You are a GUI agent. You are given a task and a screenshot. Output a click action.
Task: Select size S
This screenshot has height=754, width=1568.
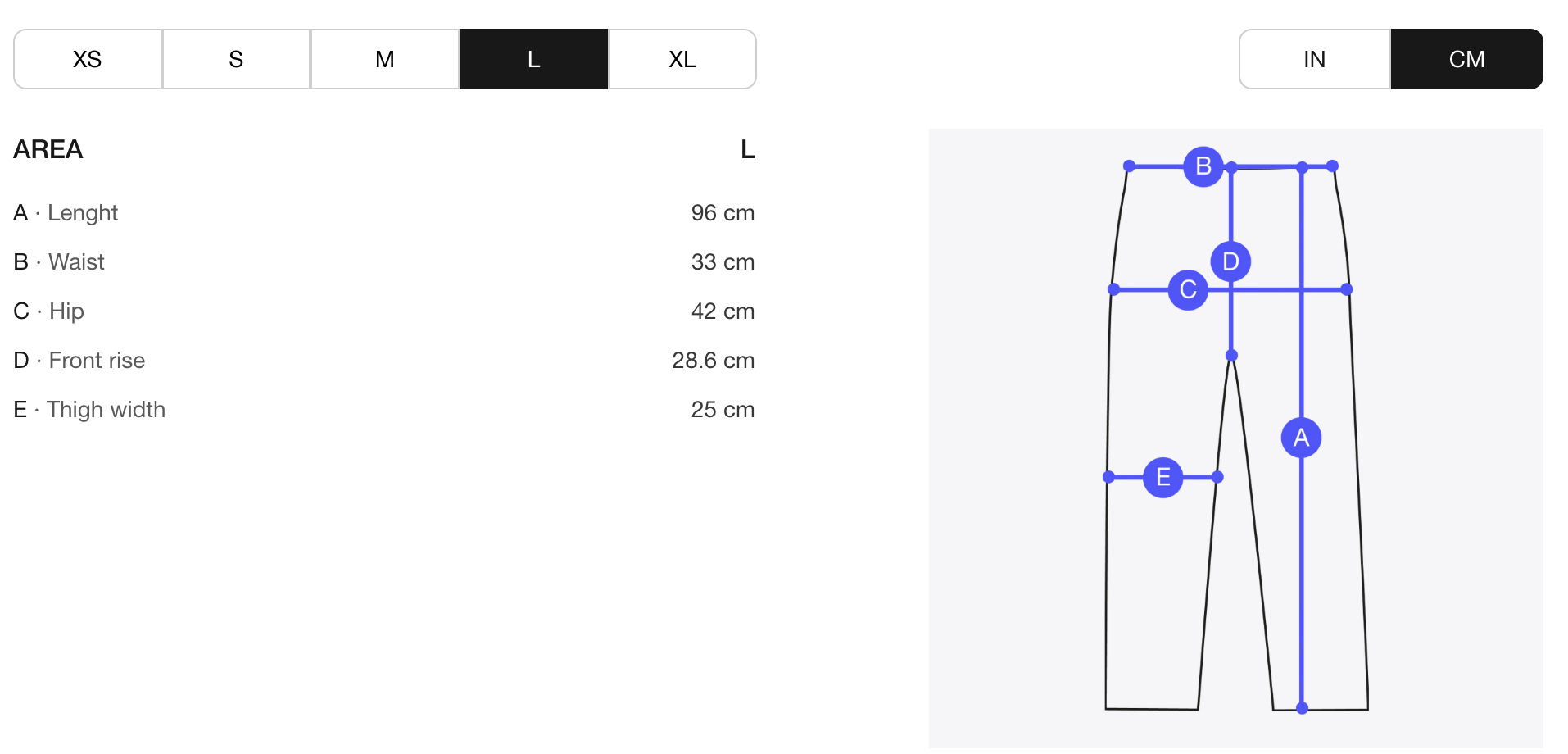(236, 59)
